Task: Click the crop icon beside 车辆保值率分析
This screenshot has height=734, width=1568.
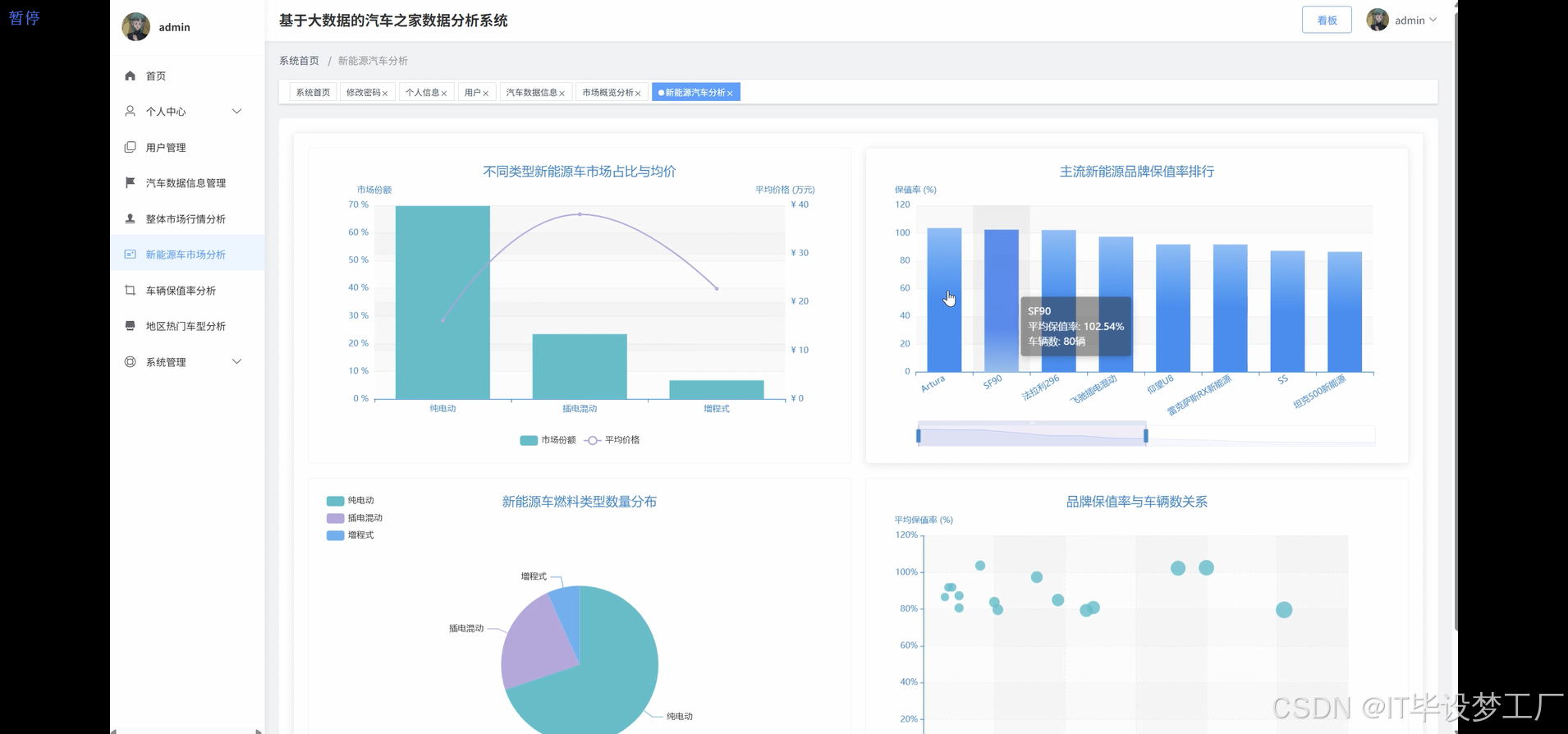Action: coord(130,290)
